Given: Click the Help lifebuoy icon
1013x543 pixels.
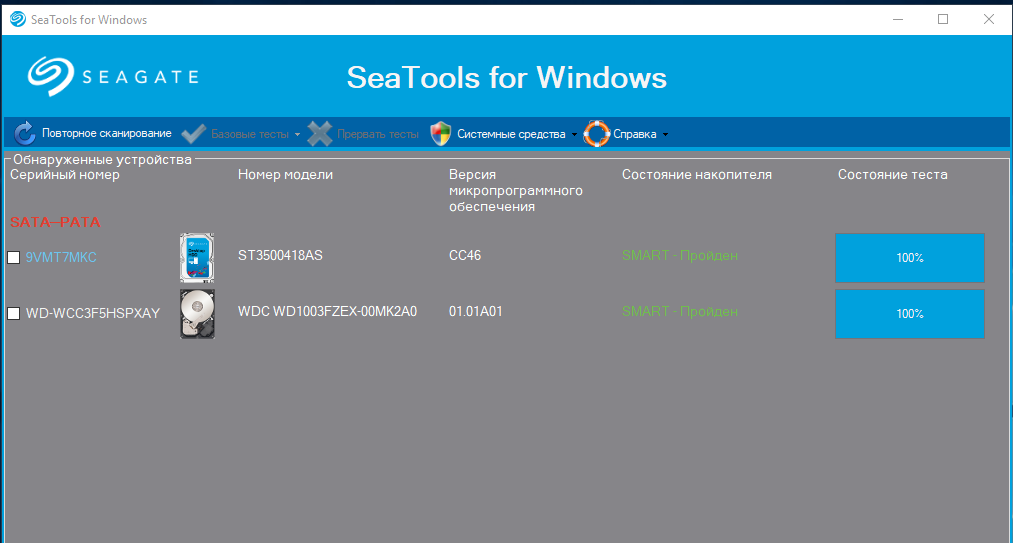Looking at the screenshot, I should (x=596, y=134).
